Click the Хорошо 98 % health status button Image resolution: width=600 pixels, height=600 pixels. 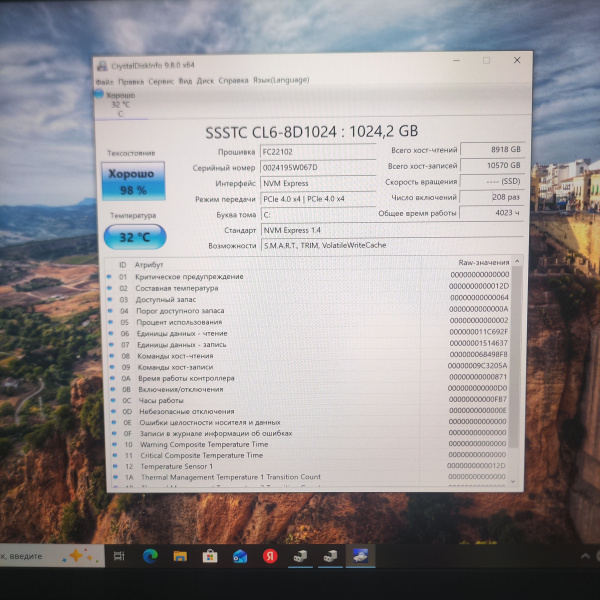[133, 181]
